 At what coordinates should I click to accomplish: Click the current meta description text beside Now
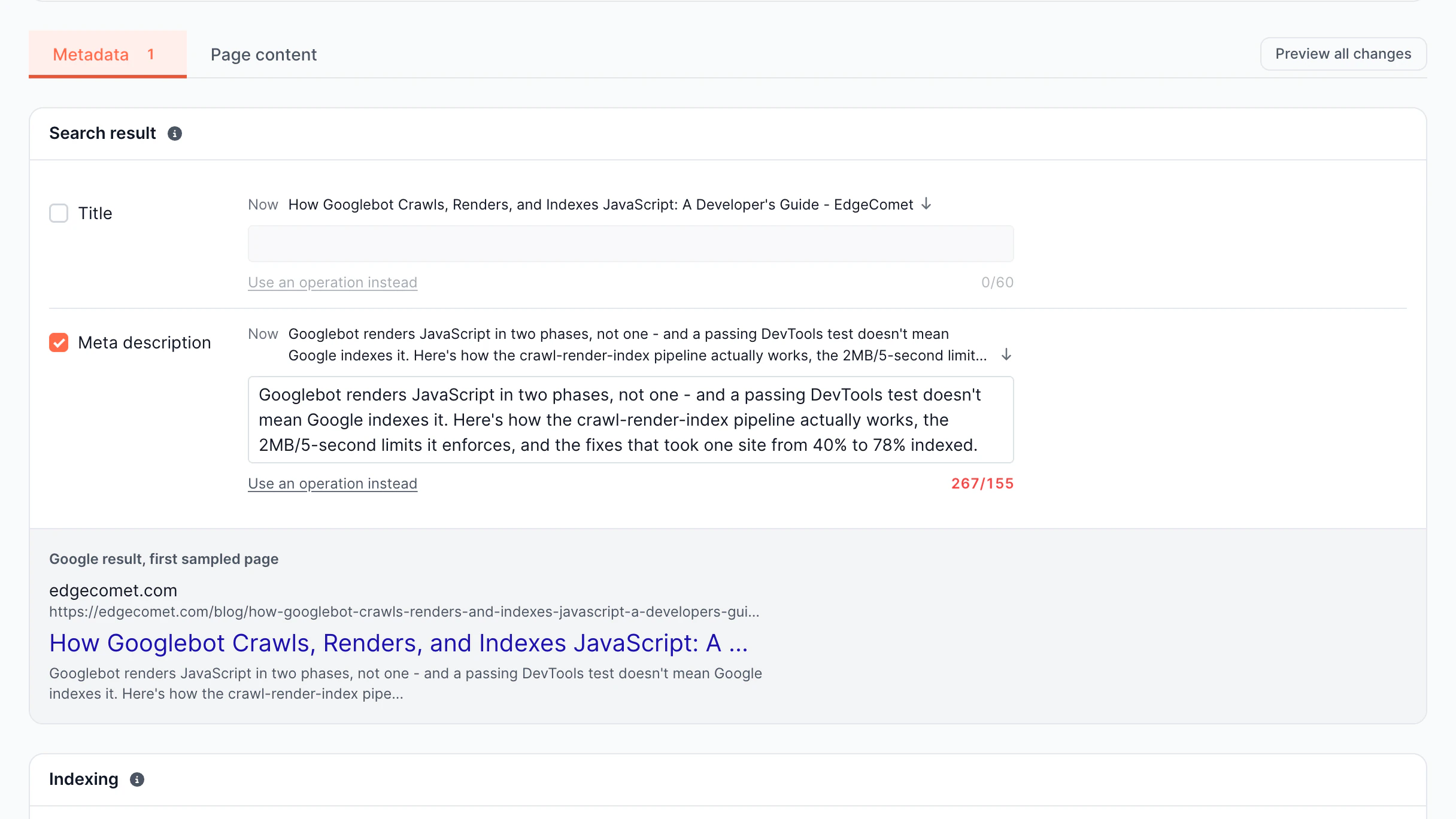coord(638,344)
